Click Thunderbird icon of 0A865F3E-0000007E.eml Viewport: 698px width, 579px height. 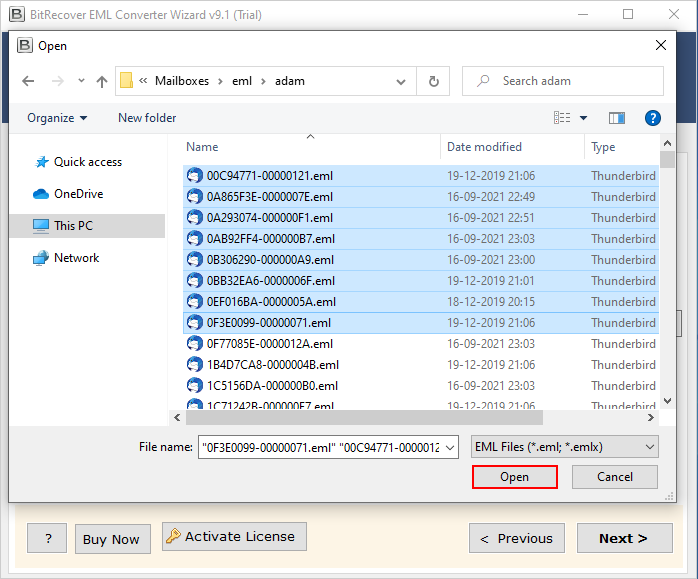(195, 197)
